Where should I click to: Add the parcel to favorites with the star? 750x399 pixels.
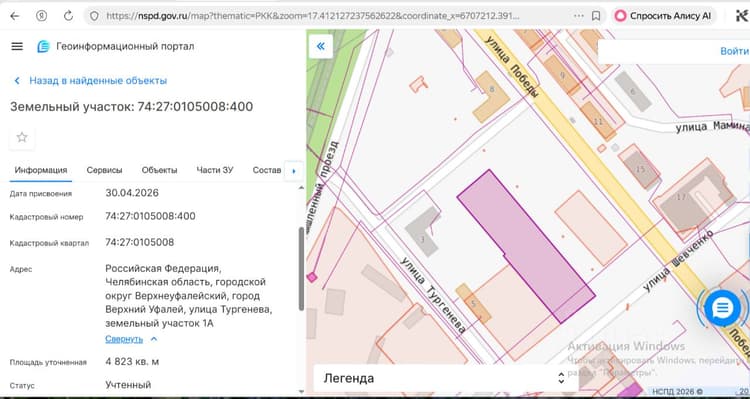tap(22, 138)
